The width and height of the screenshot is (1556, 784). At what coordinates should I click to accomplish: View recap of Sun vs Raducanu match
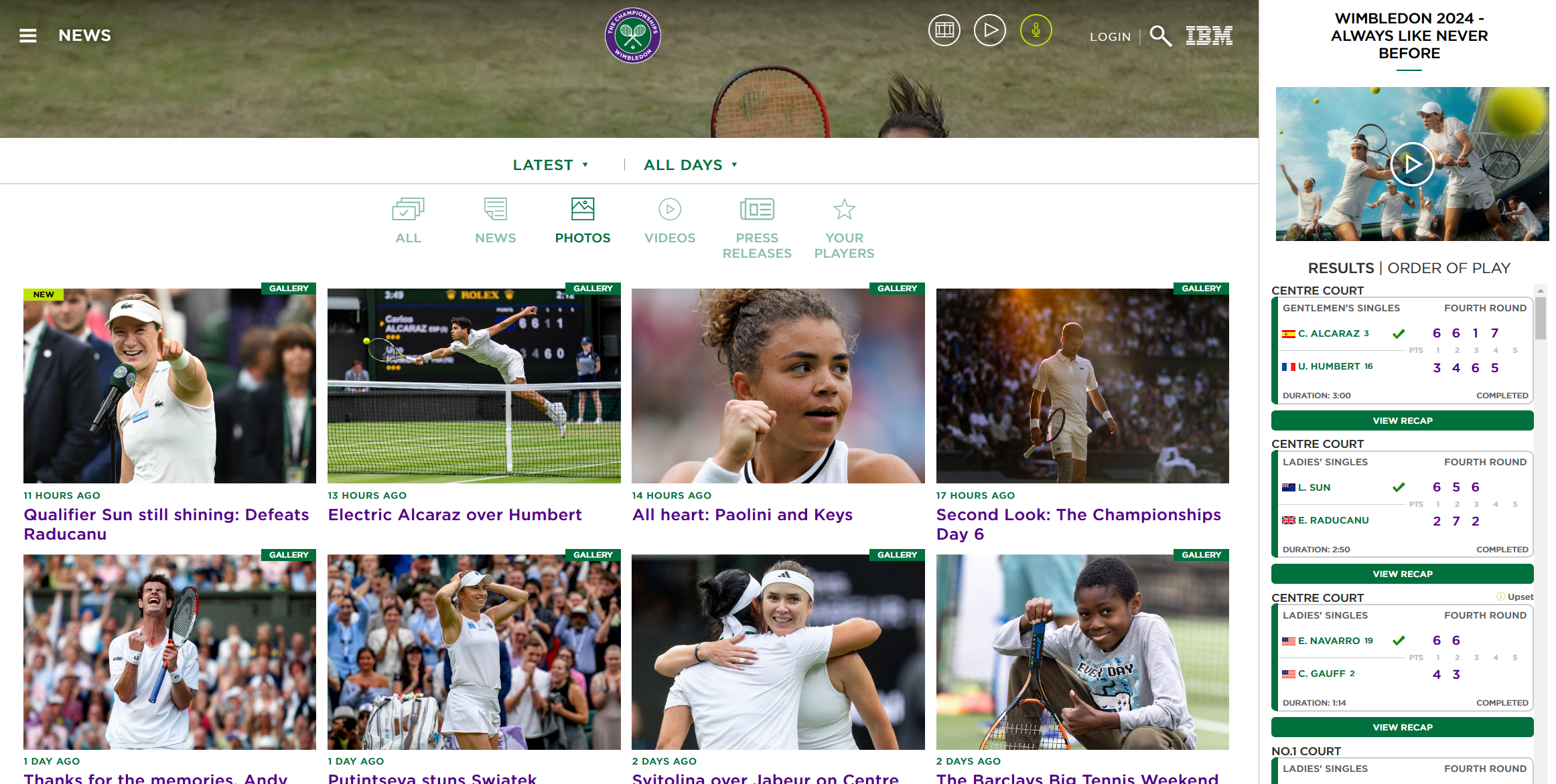[x=1402, y=574]
